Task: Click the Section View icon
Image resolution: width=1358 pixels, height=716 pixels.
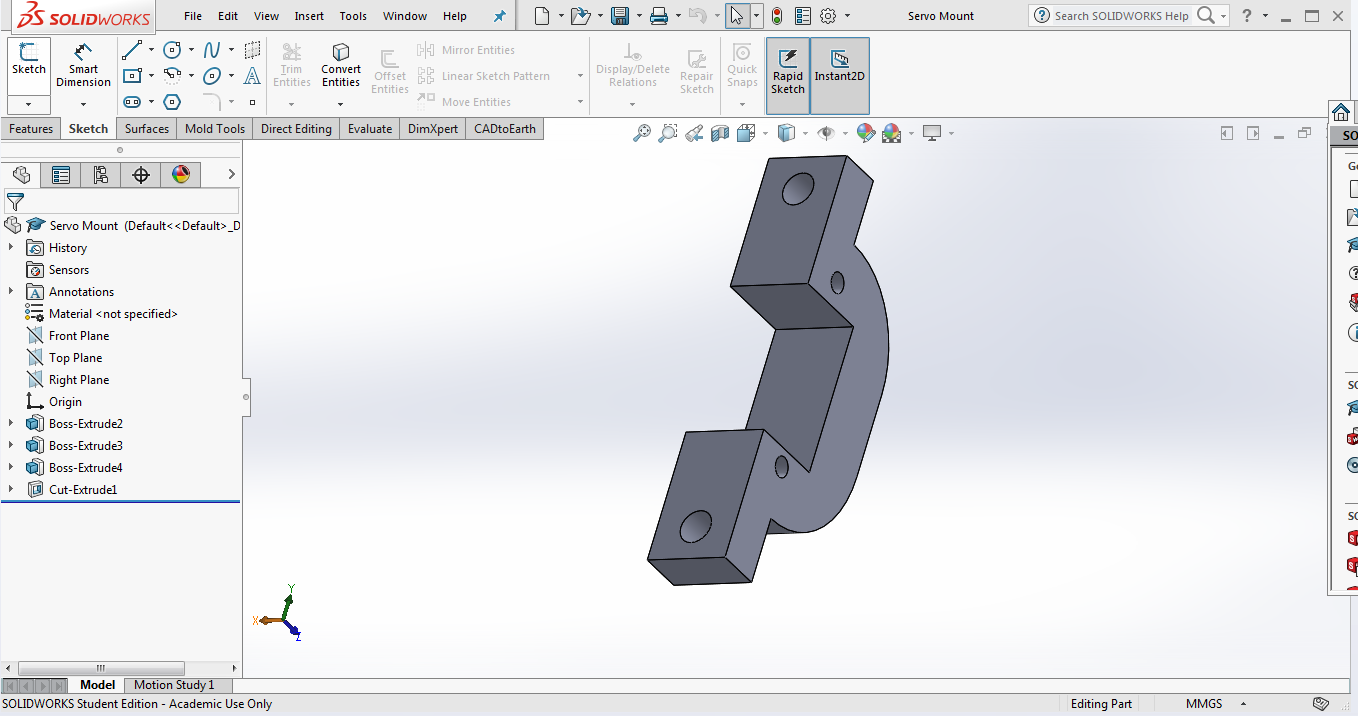Action: pyautogui.click(x=720, y=133)
